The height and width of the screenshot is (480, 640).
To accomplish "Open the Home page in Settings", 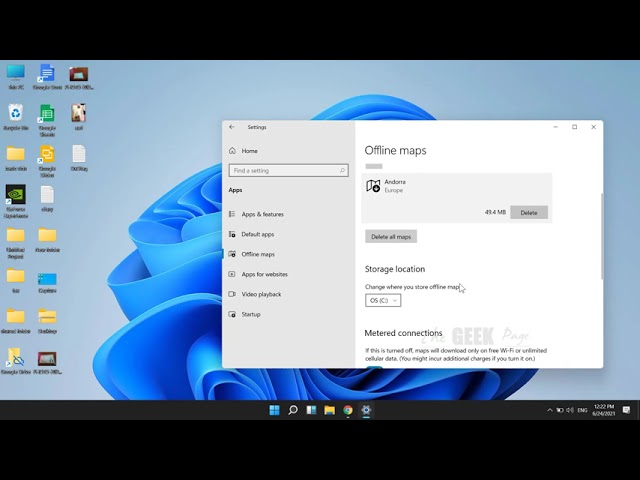I will tap(249, 151).
